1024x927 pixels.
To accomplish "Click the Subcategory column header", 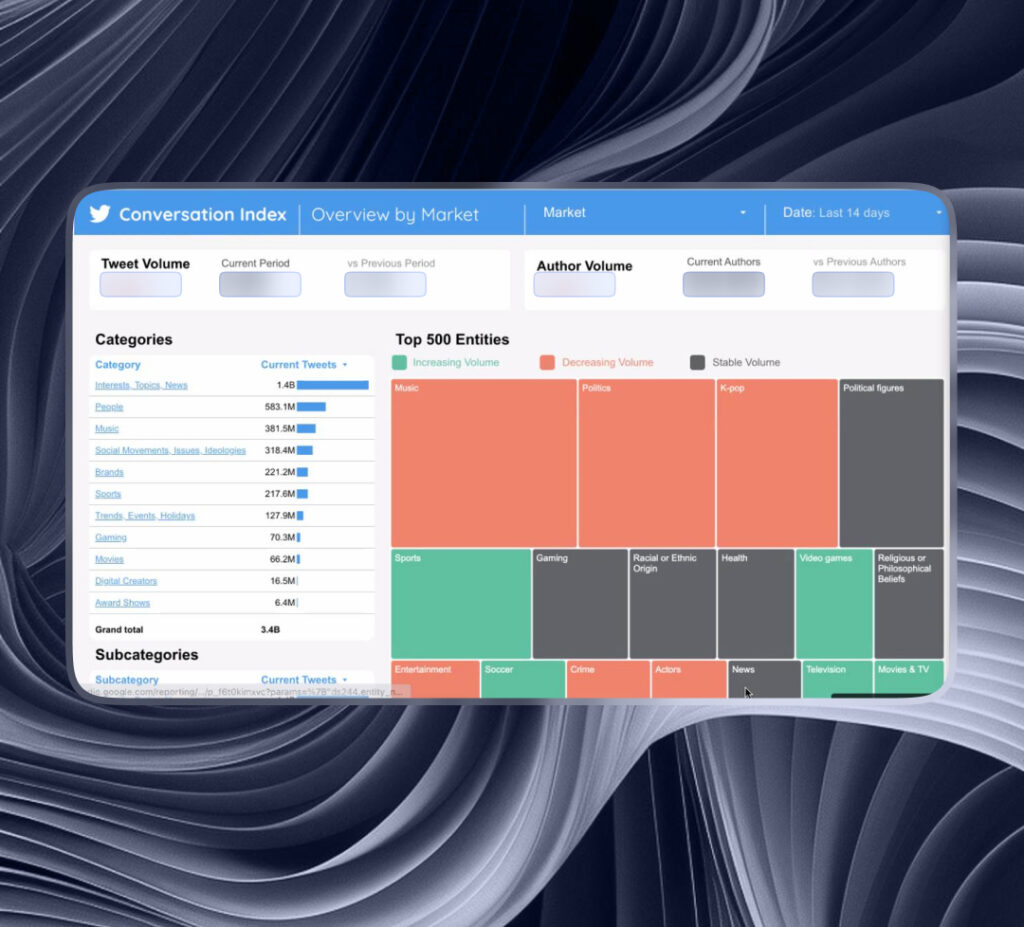I will 127,679.
